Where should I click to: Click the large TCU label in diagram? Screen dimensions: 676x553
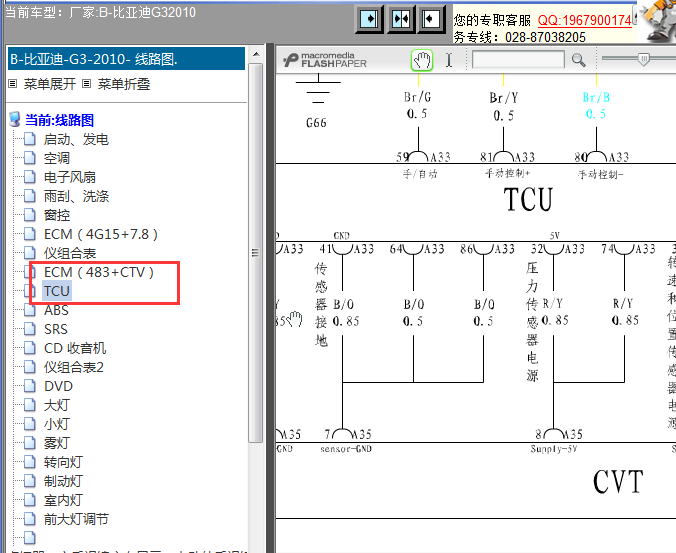click(528, 199)
